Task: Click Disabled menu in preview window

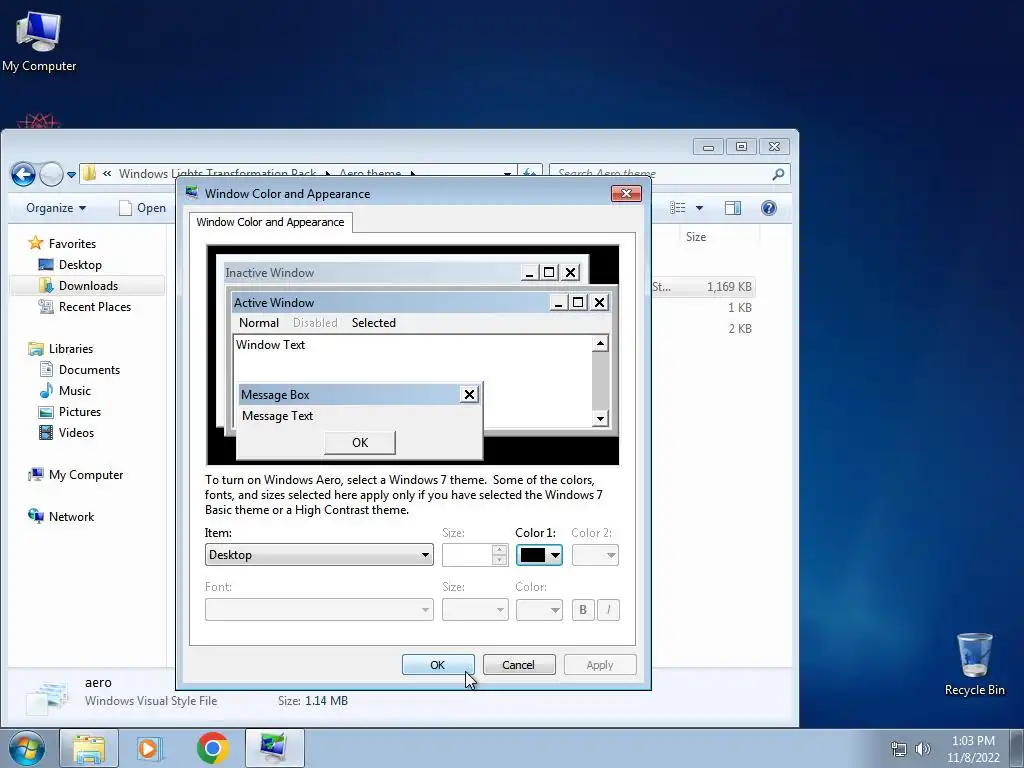Action: (x=315, y=323)
